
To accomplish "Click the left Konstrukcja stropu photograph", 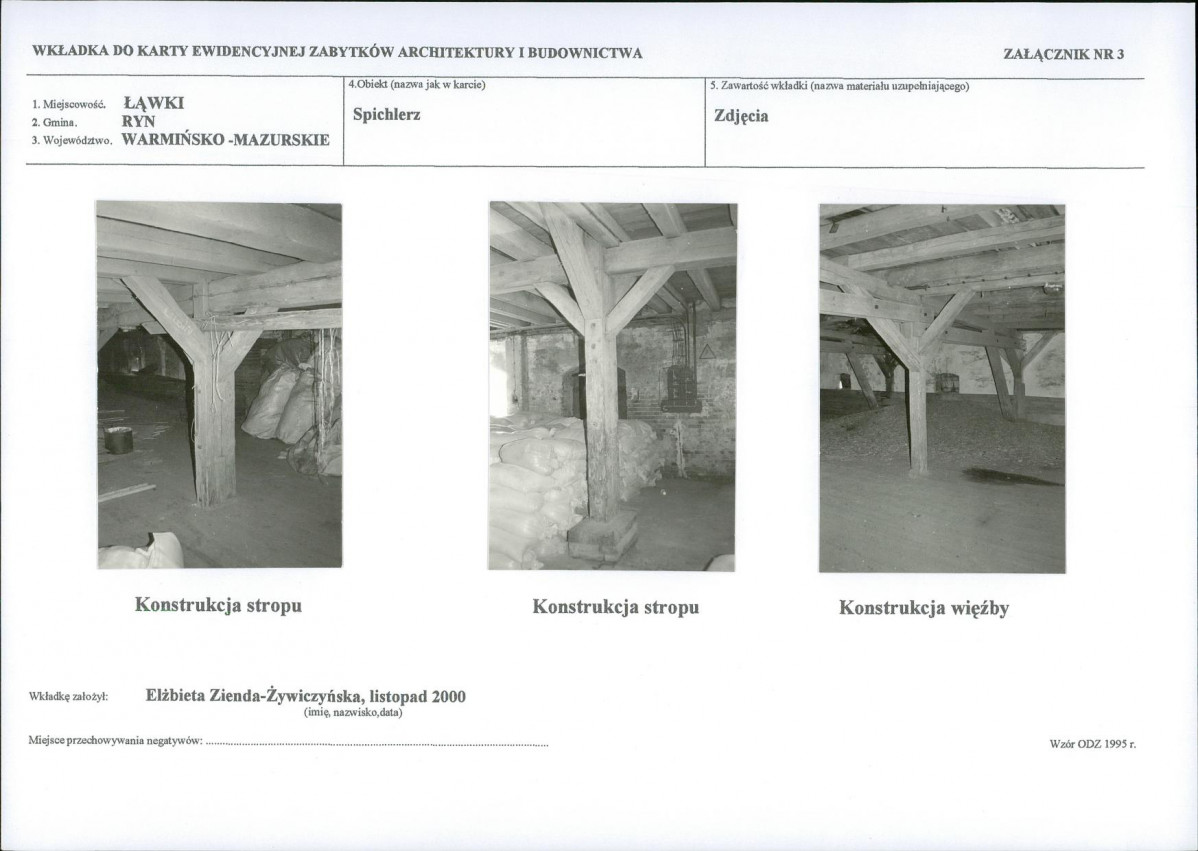I will [219, 385].
